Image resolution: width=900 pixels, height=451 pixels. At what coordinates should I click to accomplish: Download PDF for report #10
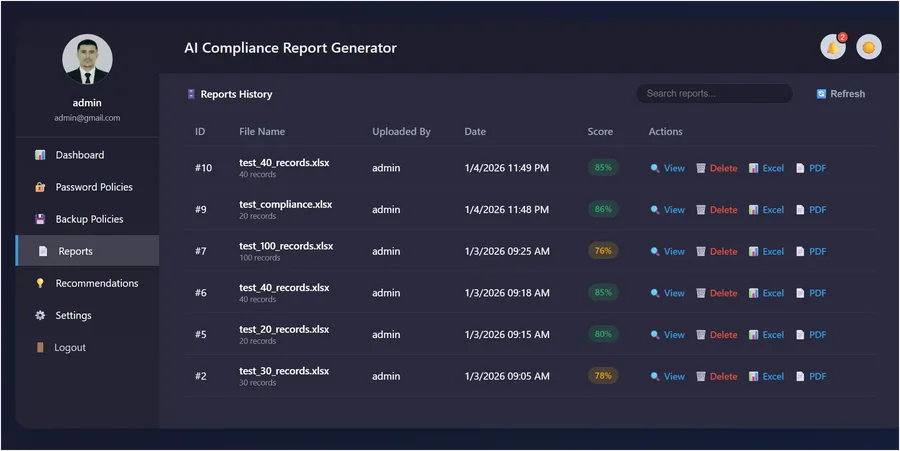(811, 168)
